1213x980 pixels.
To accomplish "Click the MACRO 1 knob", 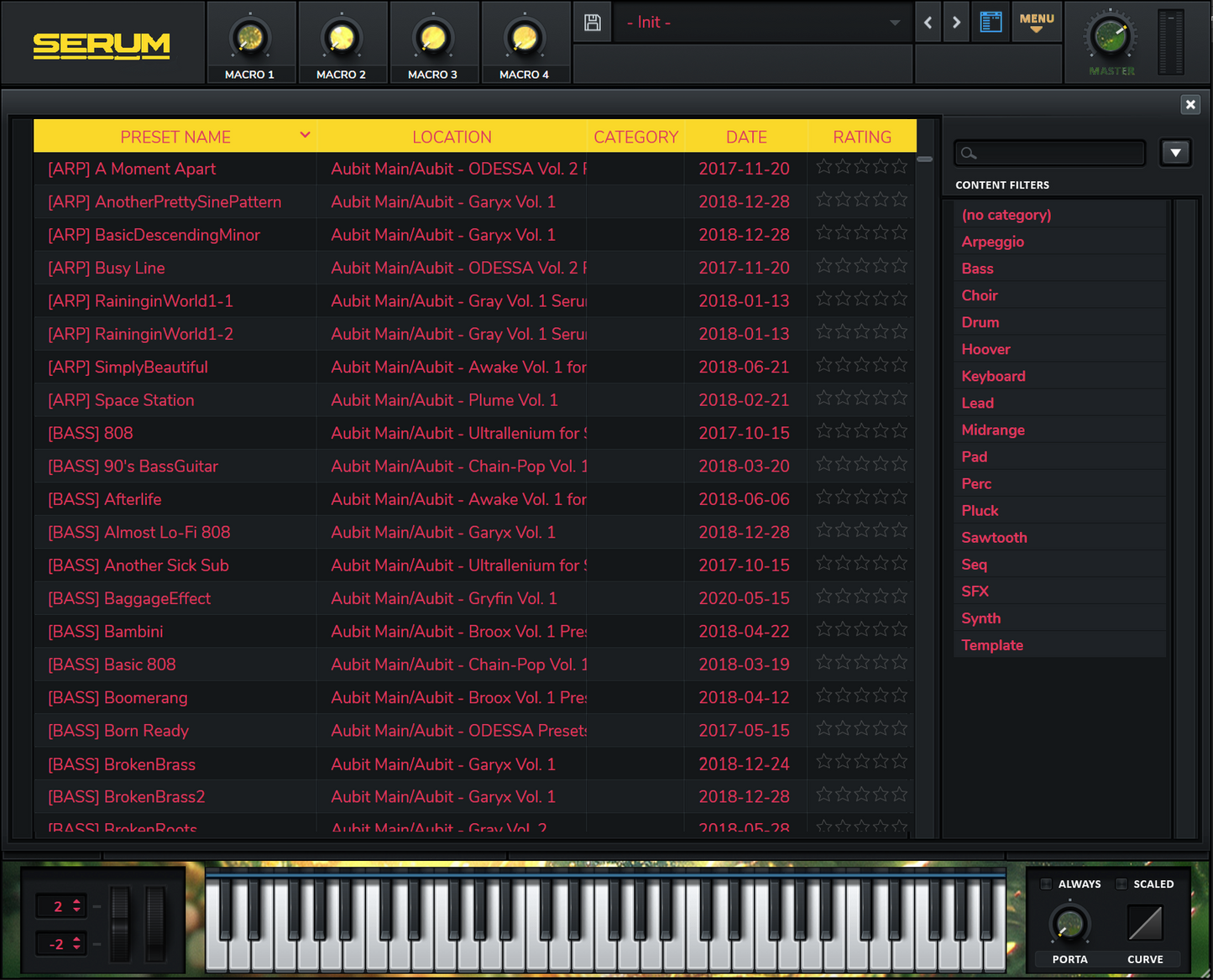I will pyautogui.click(x=250, y=38).
